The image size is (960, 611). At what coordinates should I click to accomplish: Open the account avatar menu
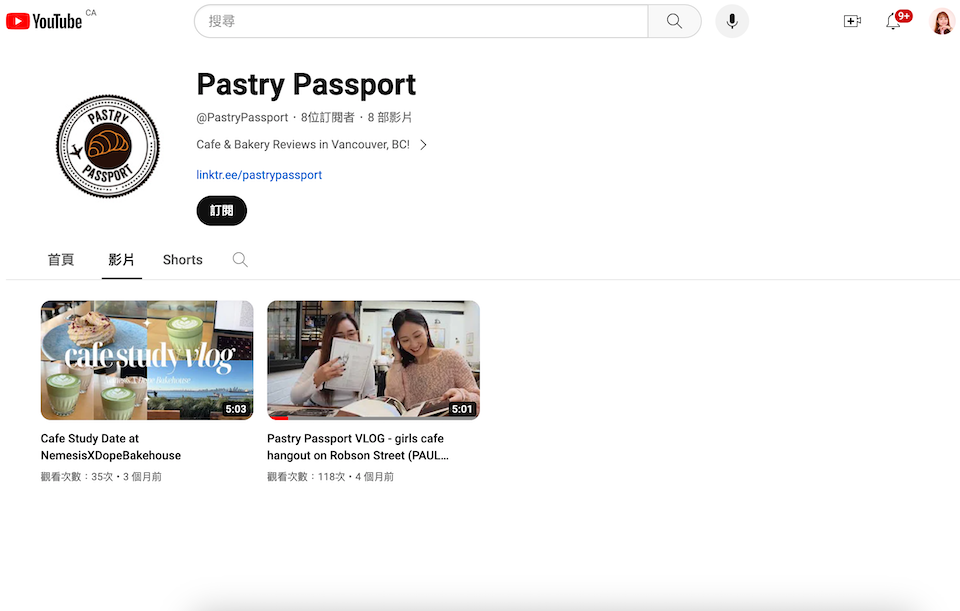pyautogui.click(x=942, y=21)
